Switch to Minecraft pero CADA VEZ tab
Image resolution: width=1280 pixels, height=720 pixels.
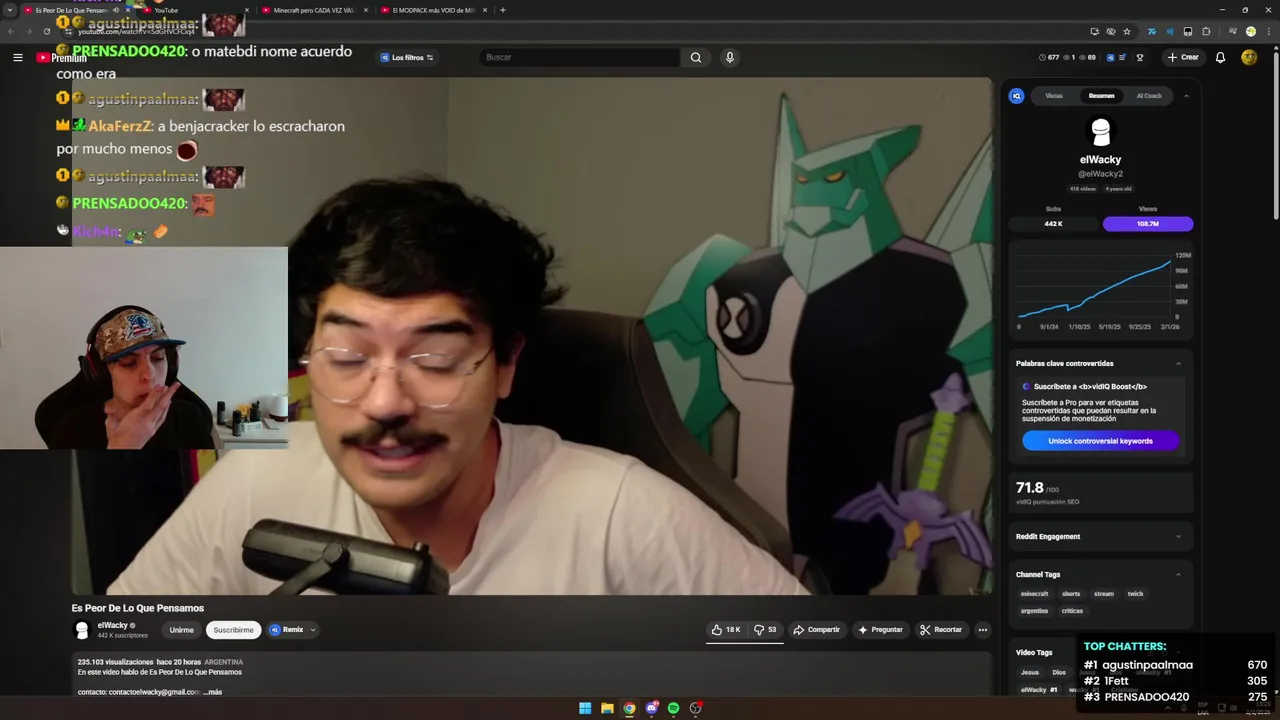(314, 10)
